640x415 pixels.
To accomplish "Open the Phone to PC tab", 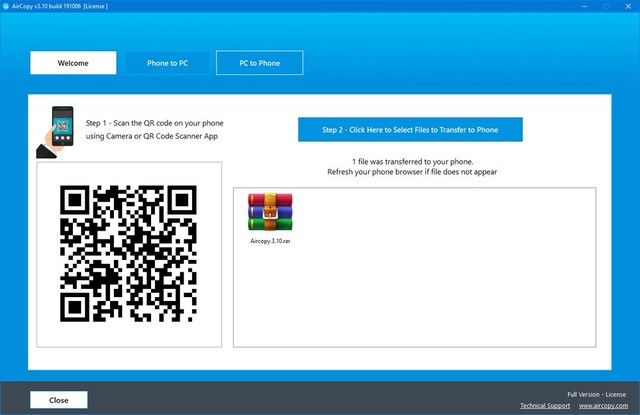I will click(167, 63).
